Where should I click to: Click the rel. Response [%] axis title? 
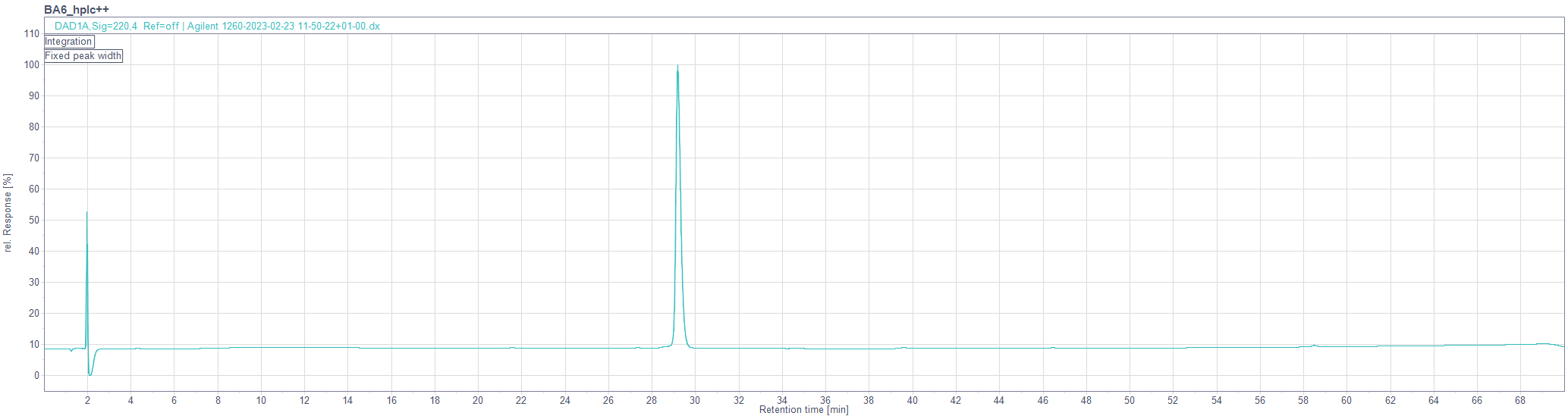point(8,213)
